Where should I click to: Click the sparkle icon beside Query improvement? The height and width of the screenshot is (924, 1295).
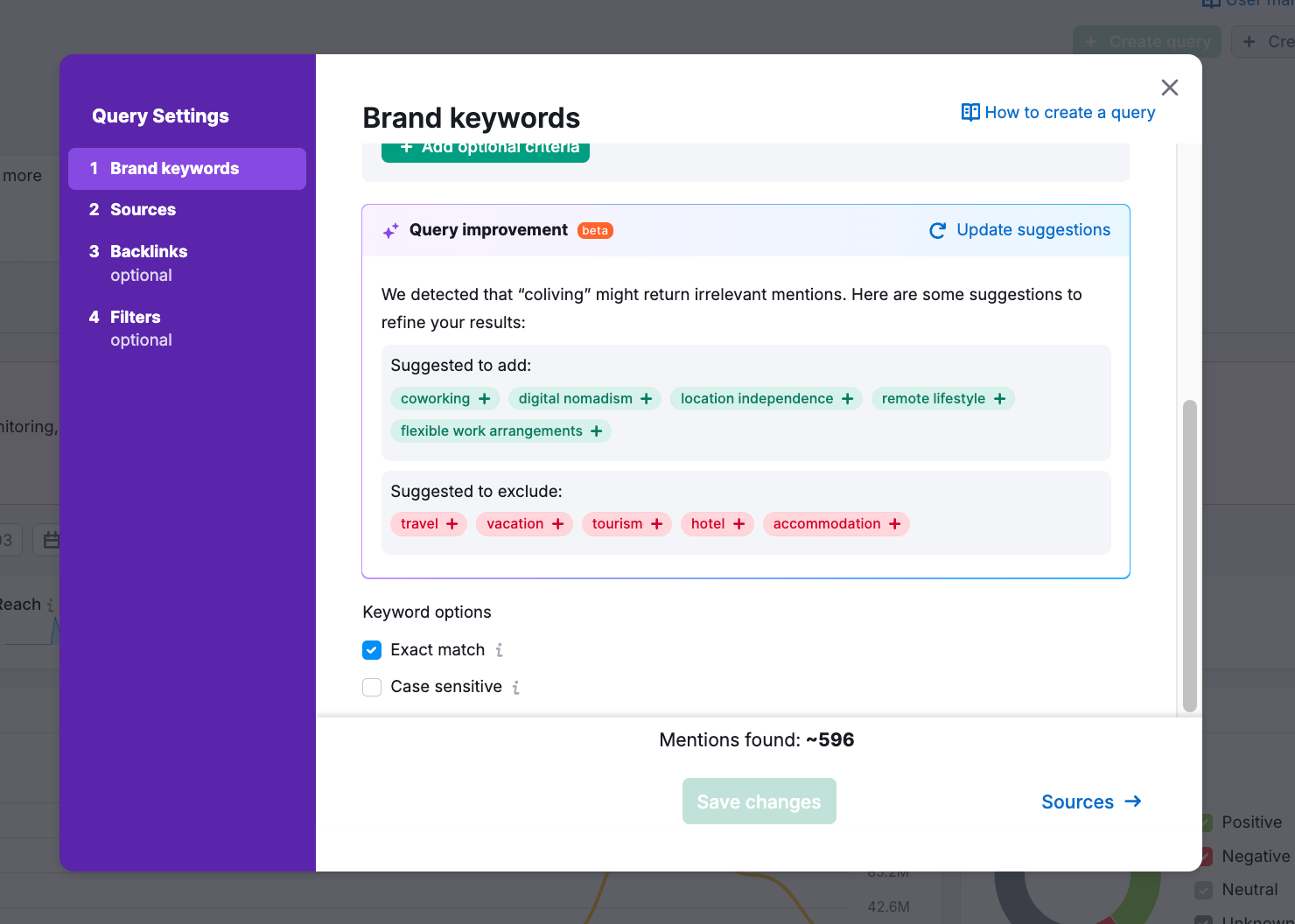pyautogui.click(x=390, y=230)
